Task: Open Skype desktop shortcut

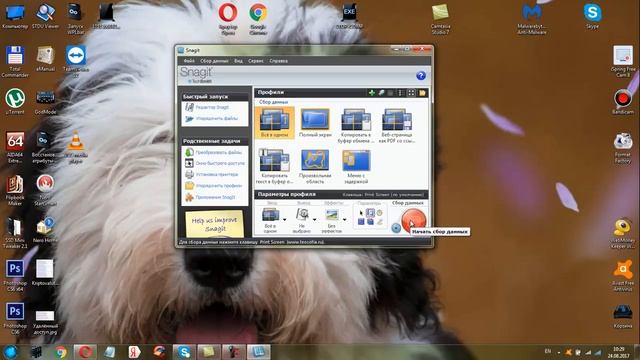Action: click(x=592, y=16)
